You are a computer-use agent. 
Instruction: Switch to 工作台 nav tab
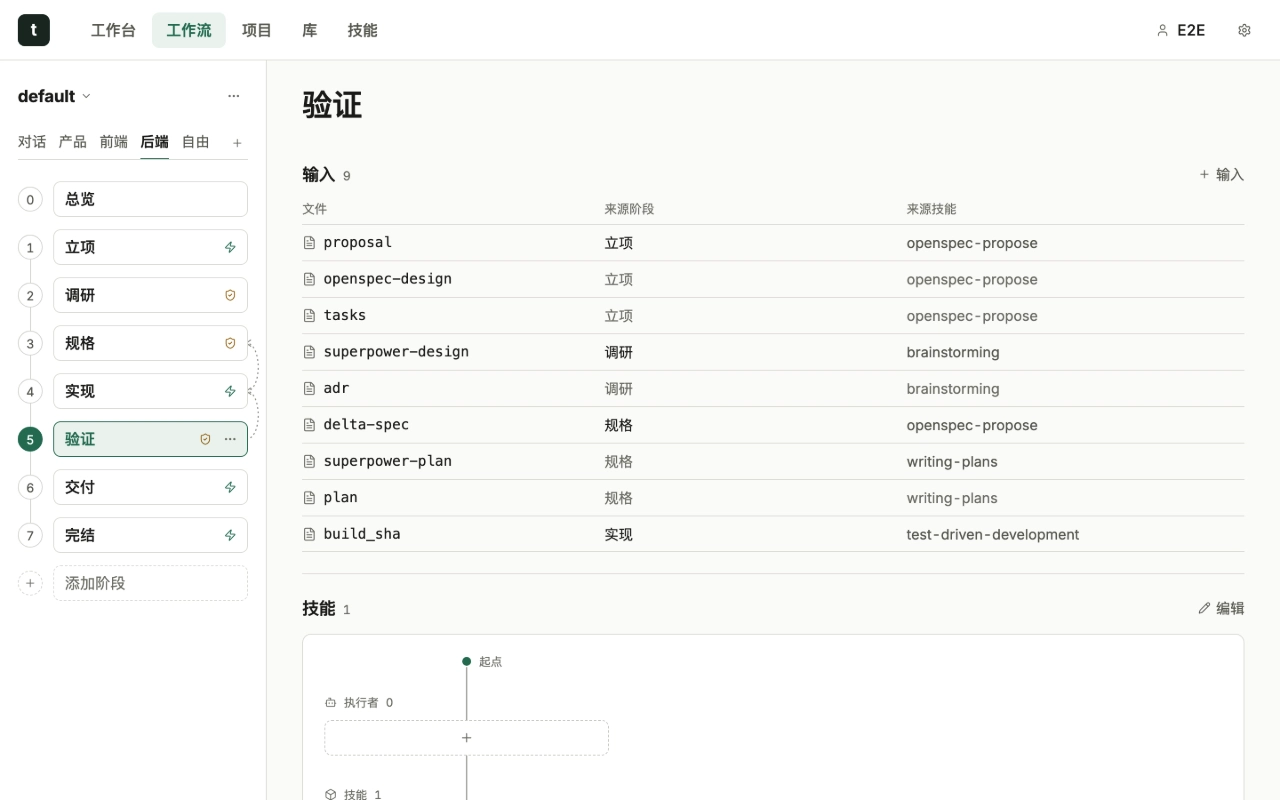click(113, 30)
